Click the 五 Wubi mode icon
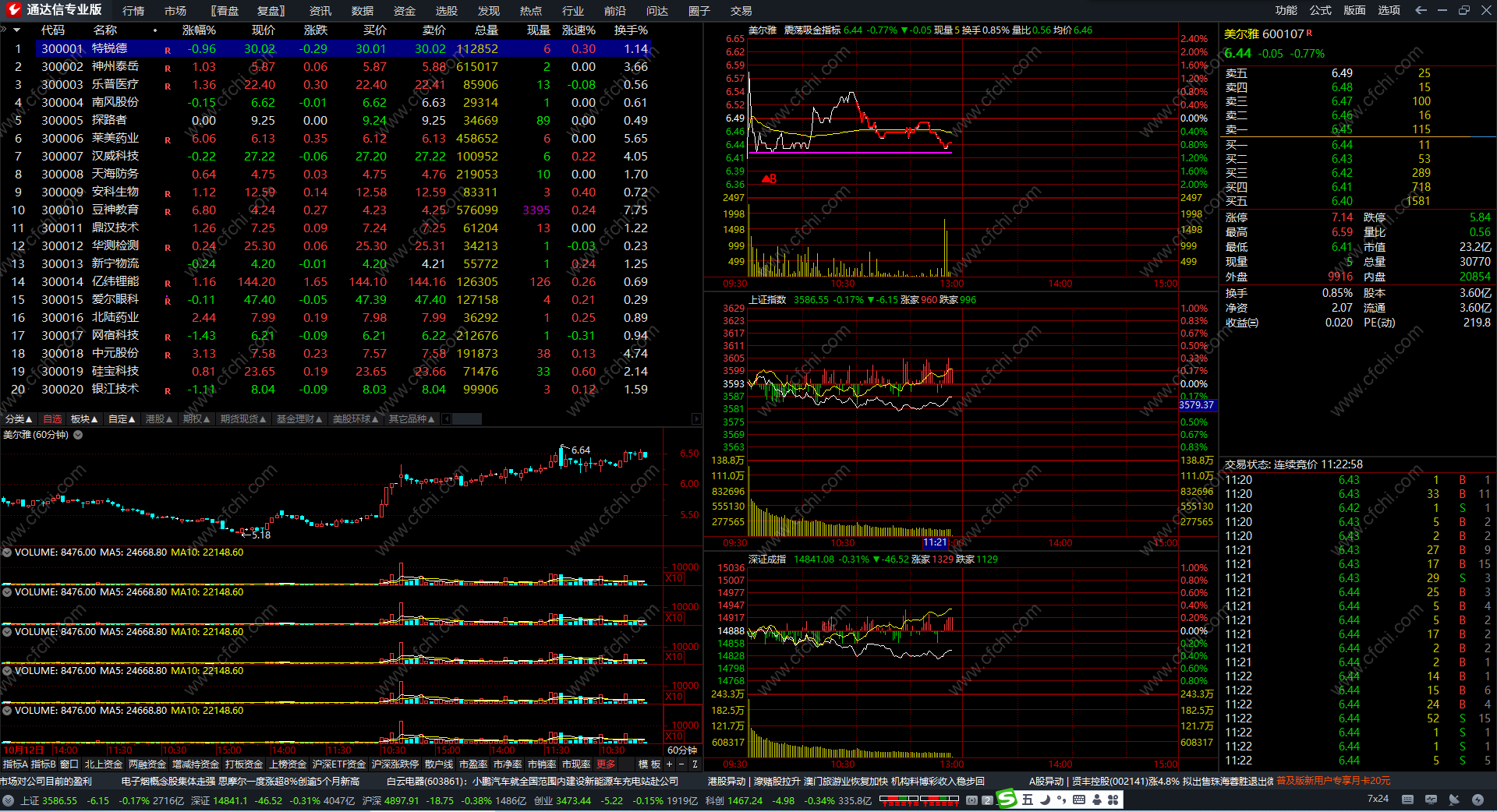The height and width of the screenshot is (812, 1497). tap(1028, 800)
